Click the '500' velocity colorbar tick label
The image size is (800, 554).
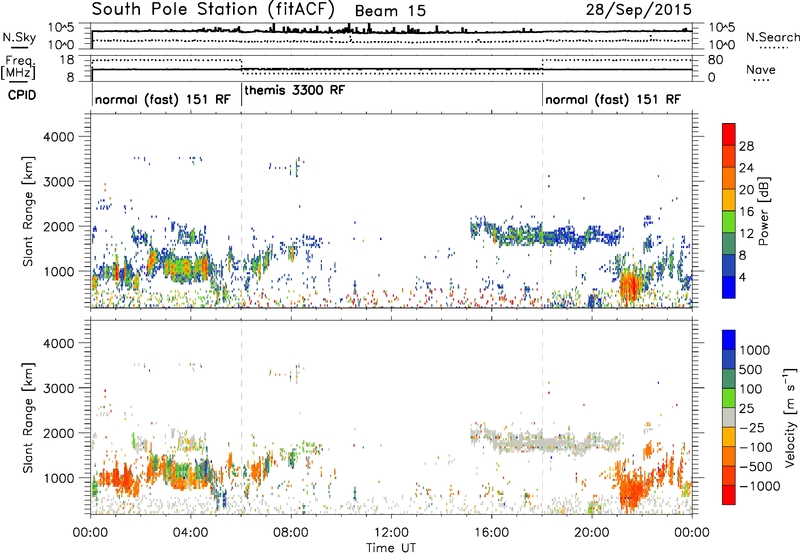coord(750,369)
